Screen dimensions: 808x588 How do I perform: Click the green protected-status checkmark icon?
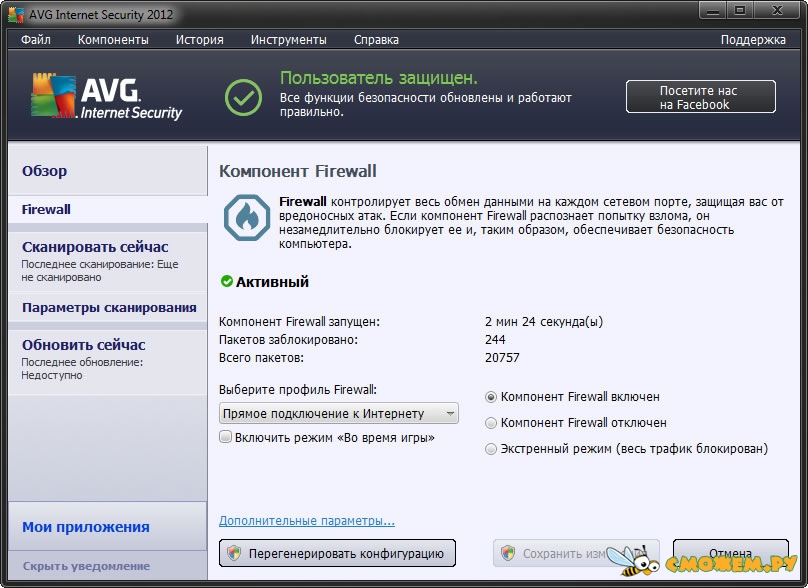[243, 97]
